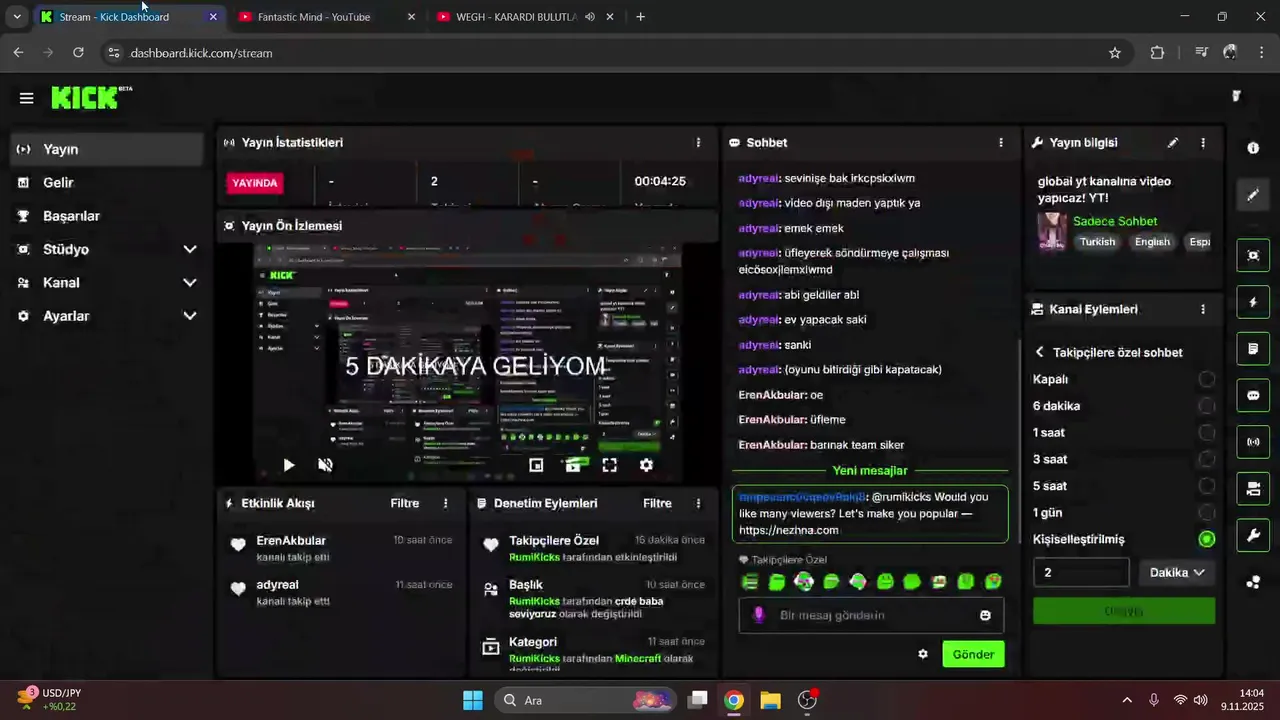Open Kanal Eylemleri panel options menu

tap(1203, 310)
